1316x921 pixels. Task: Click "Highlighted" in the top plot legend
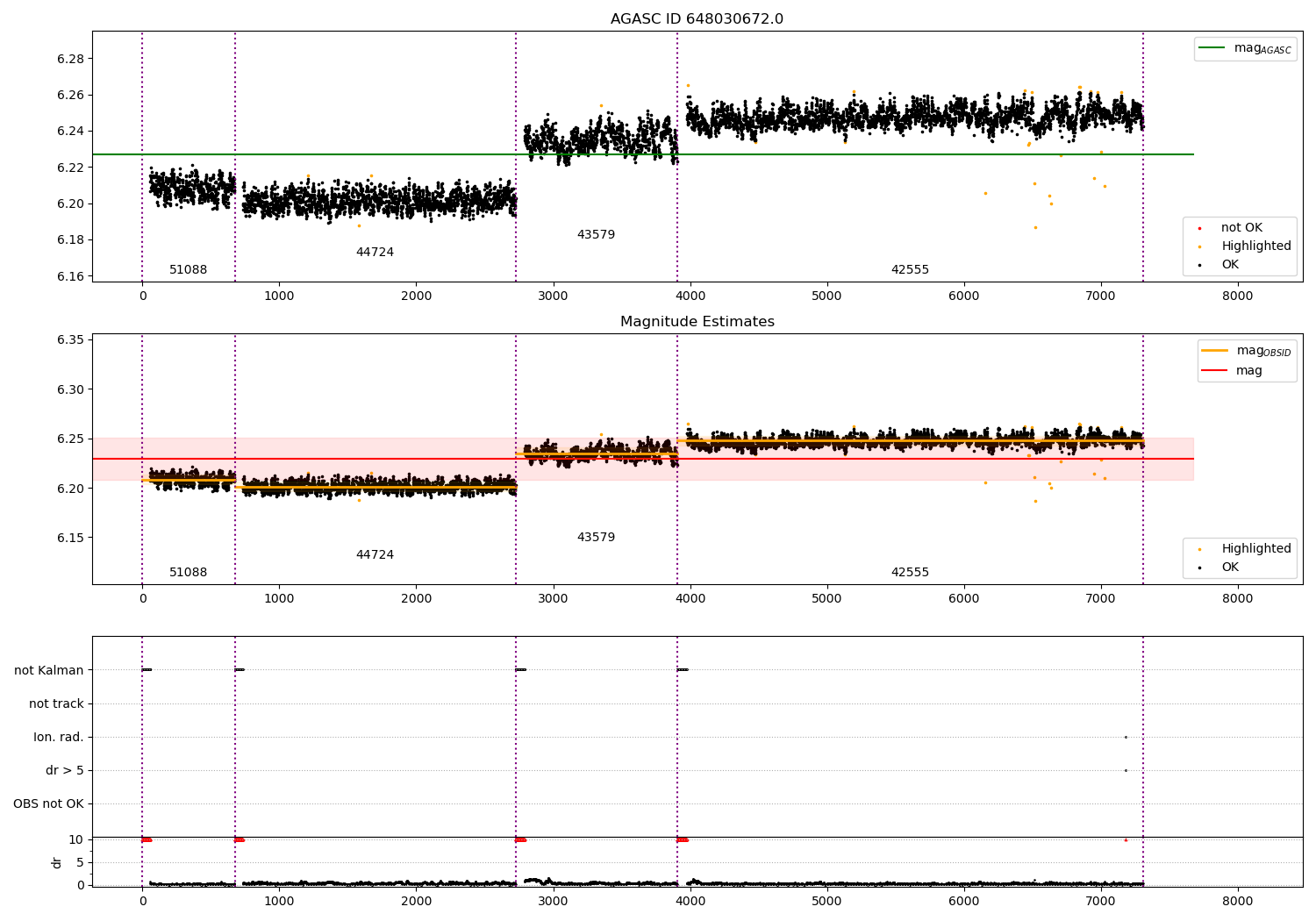coord(1256,246)
